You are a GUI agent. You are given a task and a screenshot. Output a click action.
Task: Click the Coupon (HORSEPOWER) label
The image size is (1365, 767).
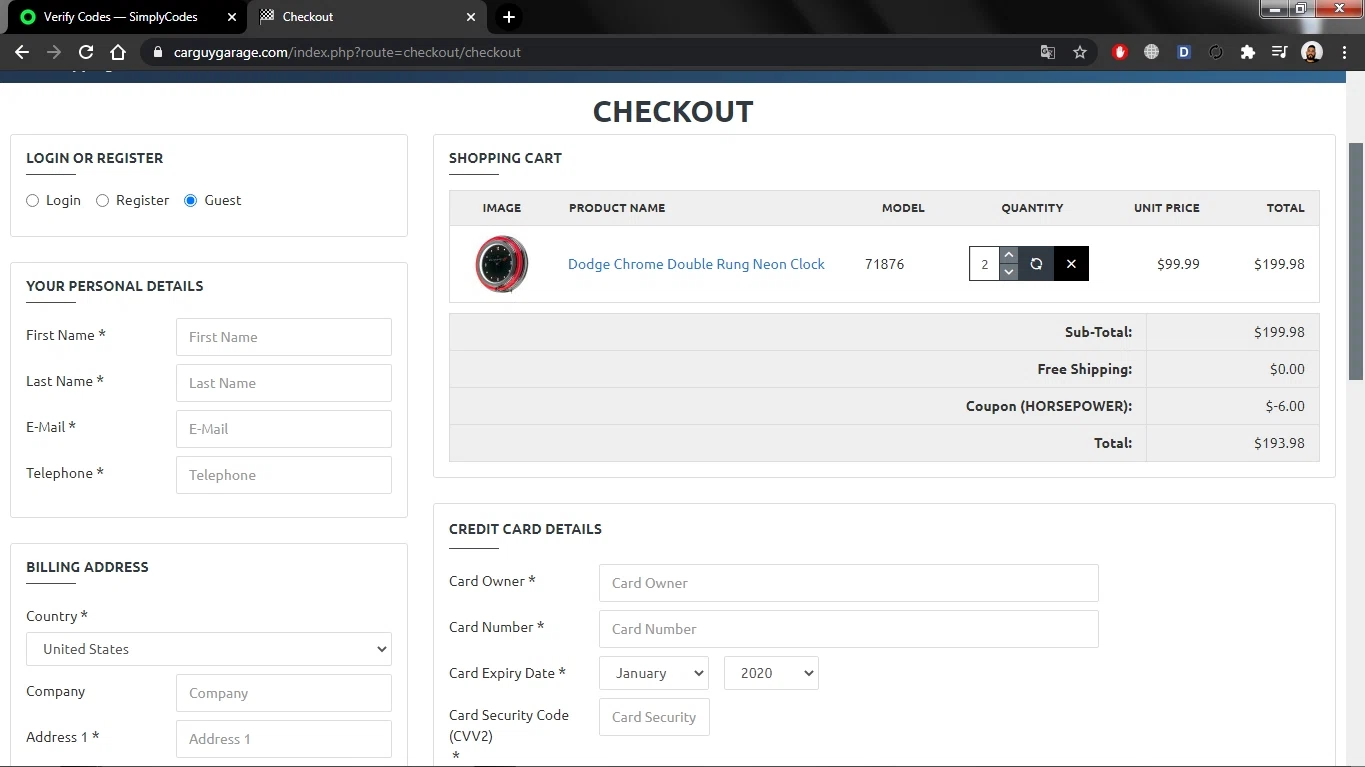tap(1049, 406)
